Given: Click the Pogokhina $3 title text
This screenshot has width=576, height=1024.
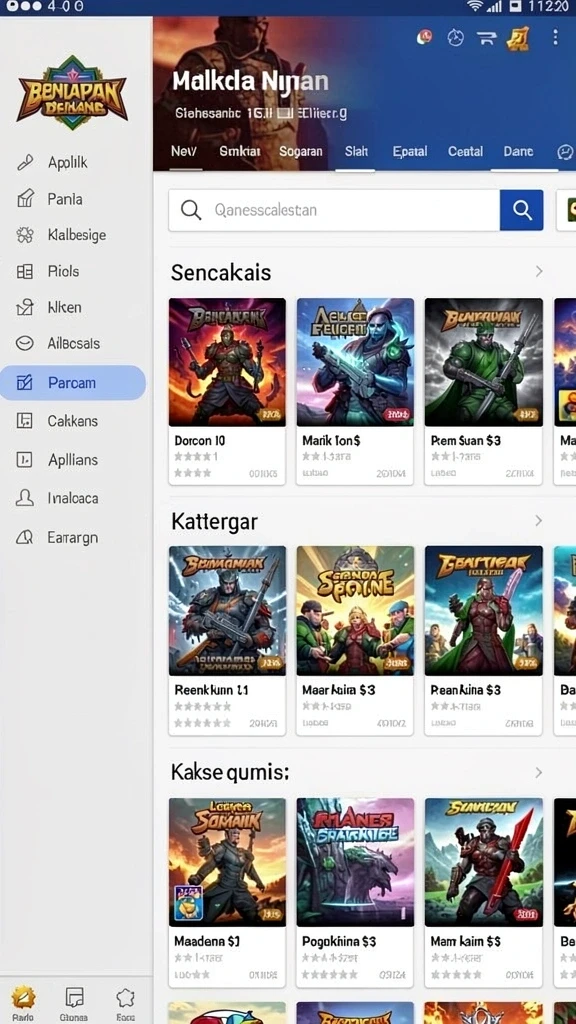Looking at the screenshot, I should point(339,942).
